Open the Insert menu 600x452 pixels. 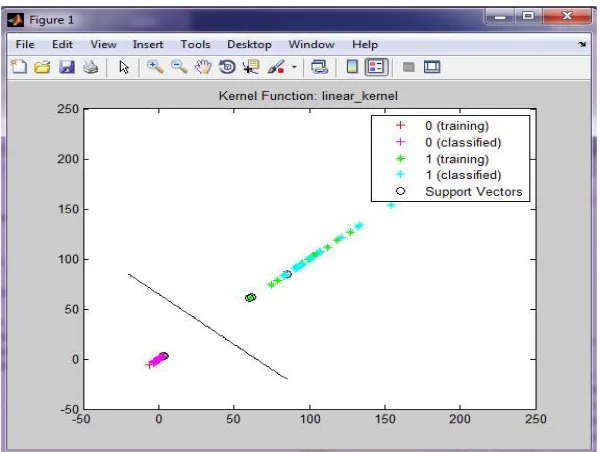pyautogui.click(x=148, y=44)
